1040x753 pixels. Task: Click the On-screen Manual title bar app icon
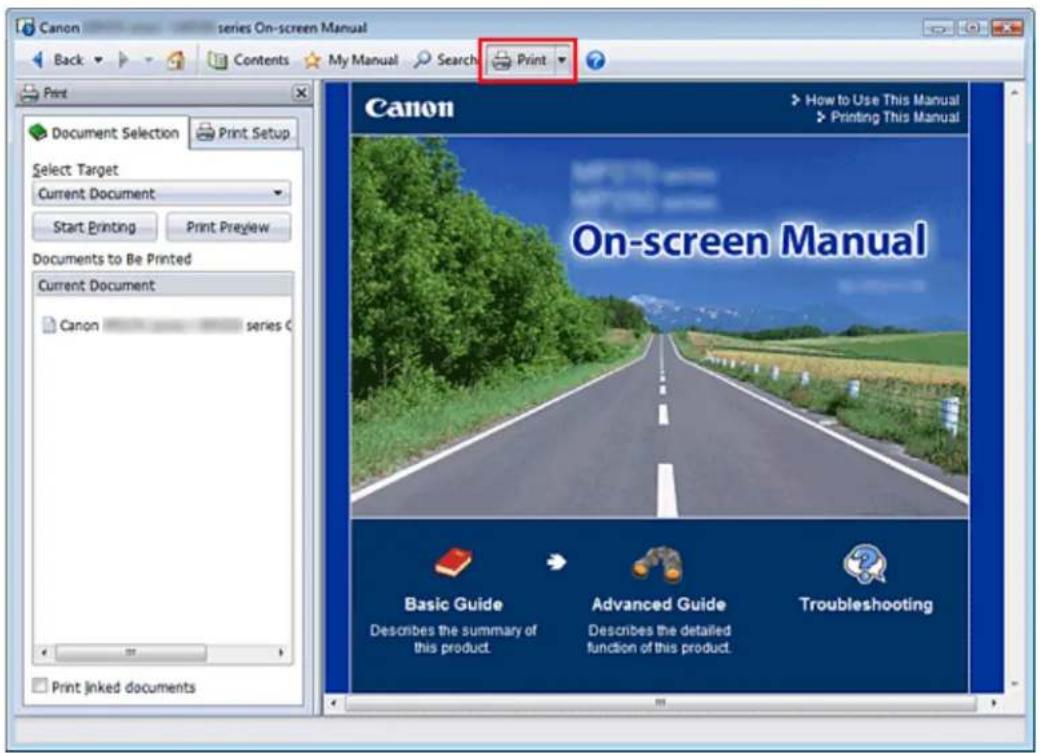click(x=25, y=27)
